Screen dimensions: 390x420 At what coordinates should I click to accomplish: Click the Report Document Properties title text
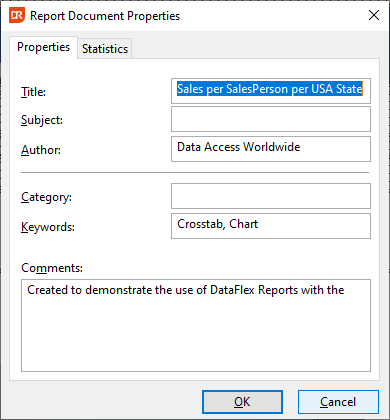(x=105, y=16)
